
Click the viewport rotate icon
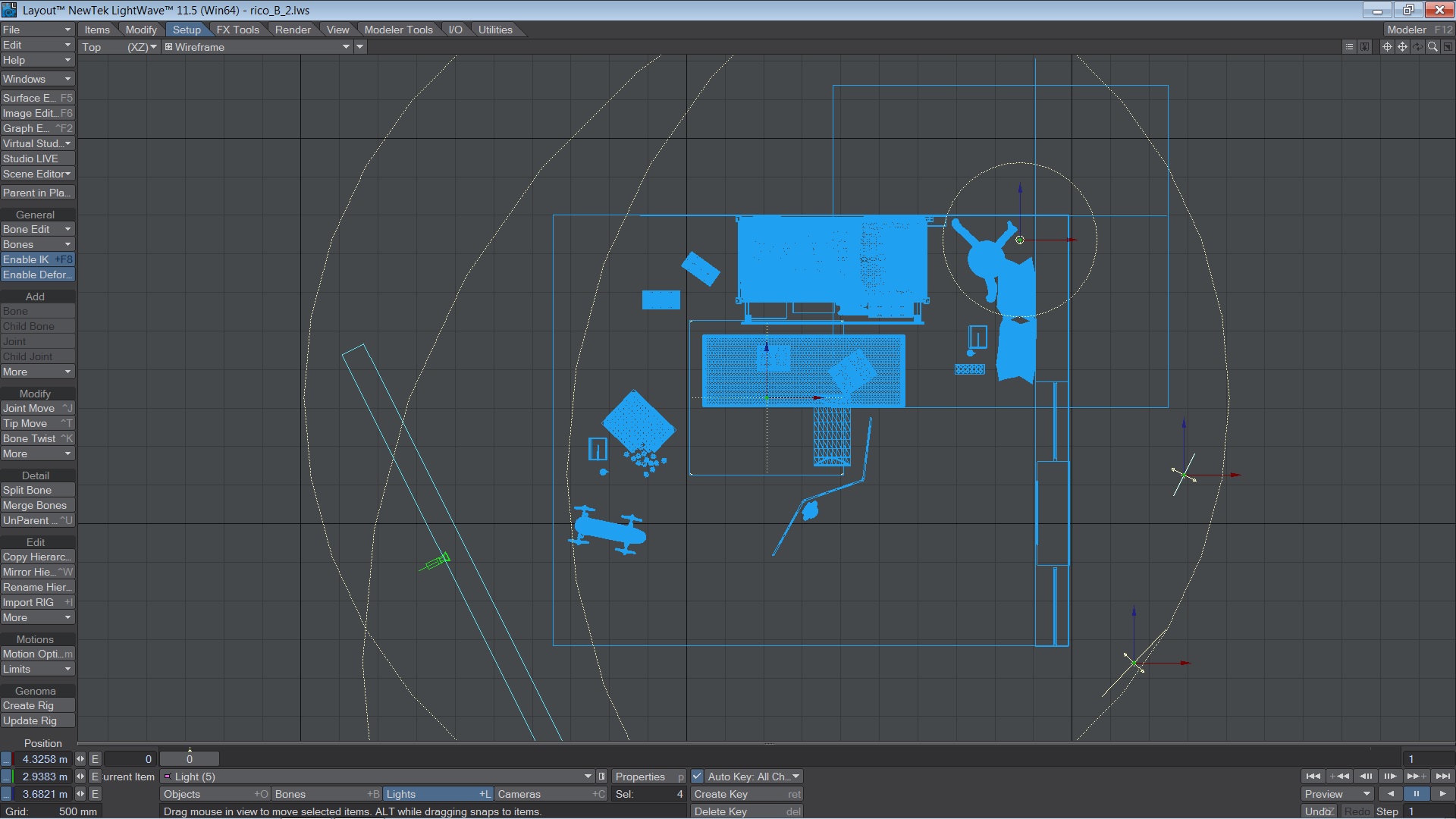click(x=1417, y=47)
